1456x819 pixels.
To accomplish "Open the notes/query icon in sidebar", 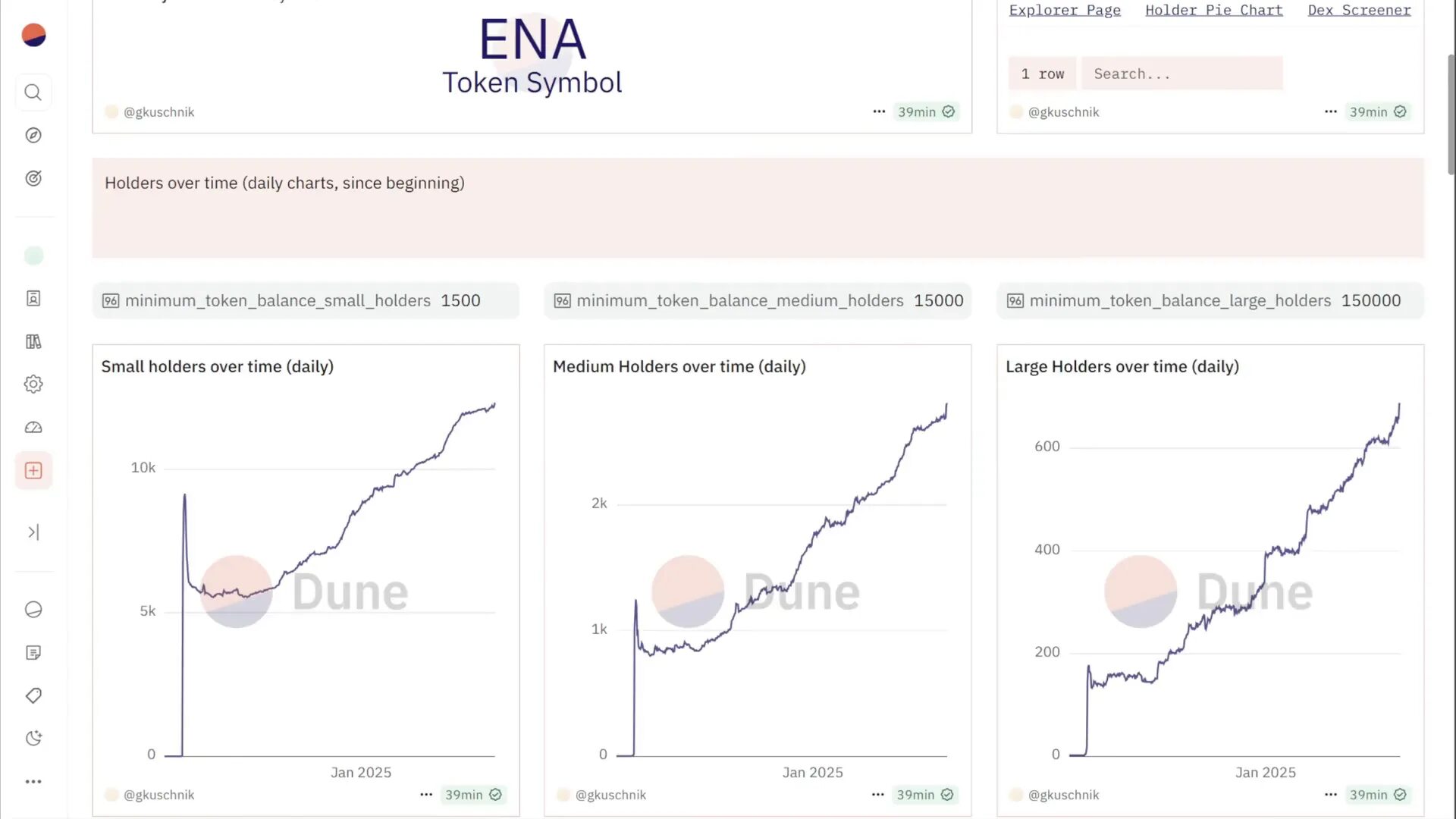I will [33, 652].
